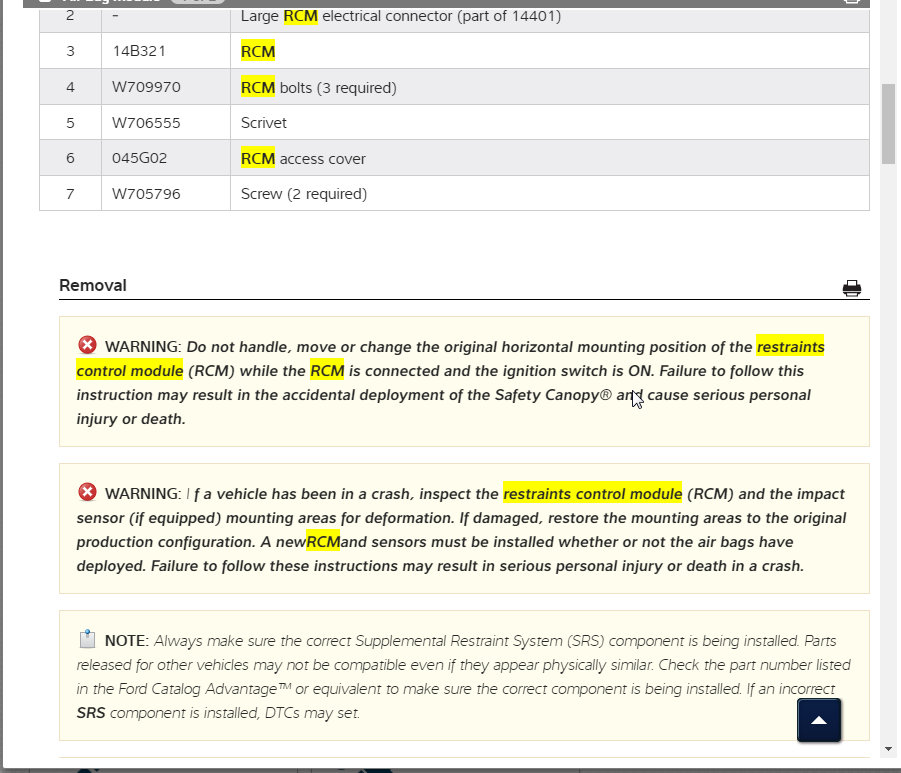The height and width of the screenshot is (773, 901).
Task: Click item number 6 in table
Action: click(x=70, y=158)
